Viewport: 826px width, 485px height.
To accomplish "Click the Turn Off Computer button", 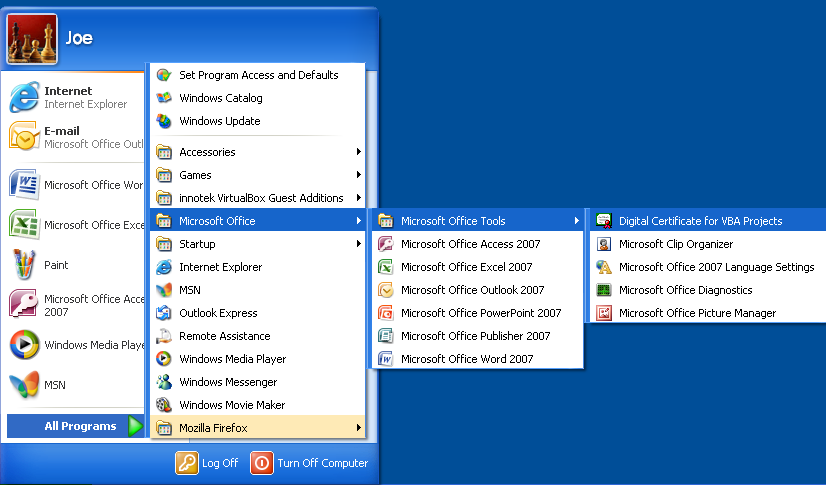I will [x=309, y=463].
